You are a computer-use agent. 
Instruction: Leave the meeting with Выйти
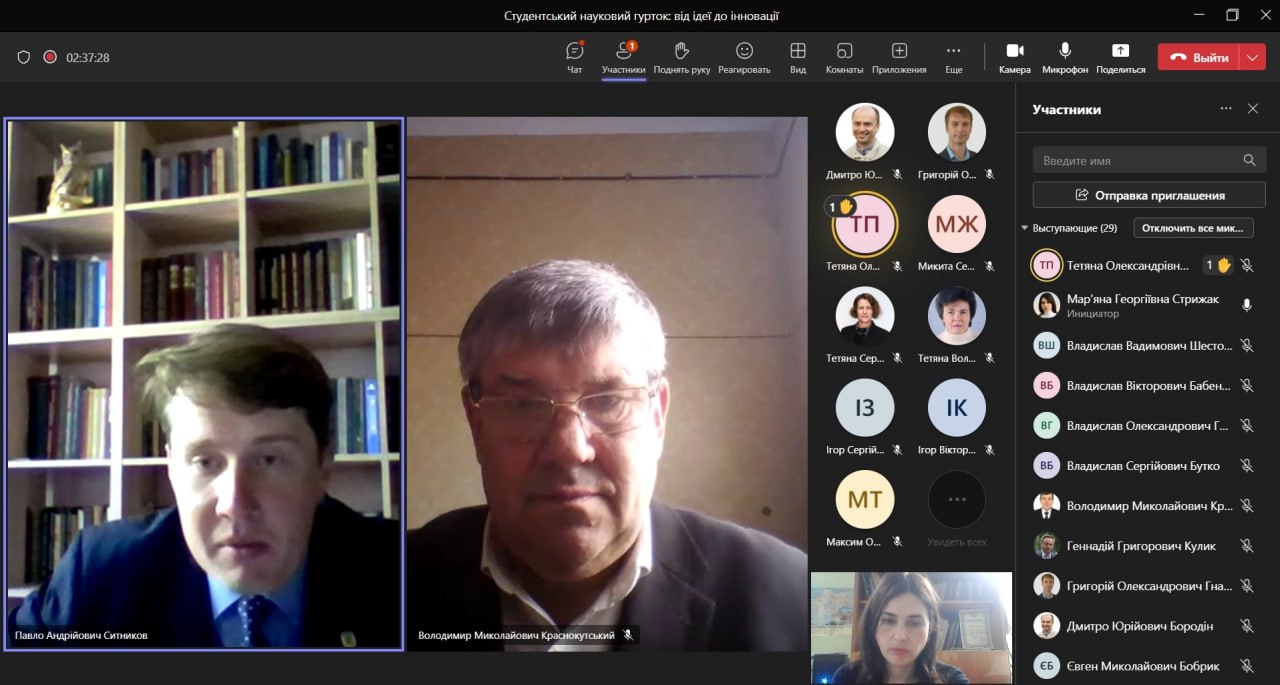click(x=1198, y=57)
